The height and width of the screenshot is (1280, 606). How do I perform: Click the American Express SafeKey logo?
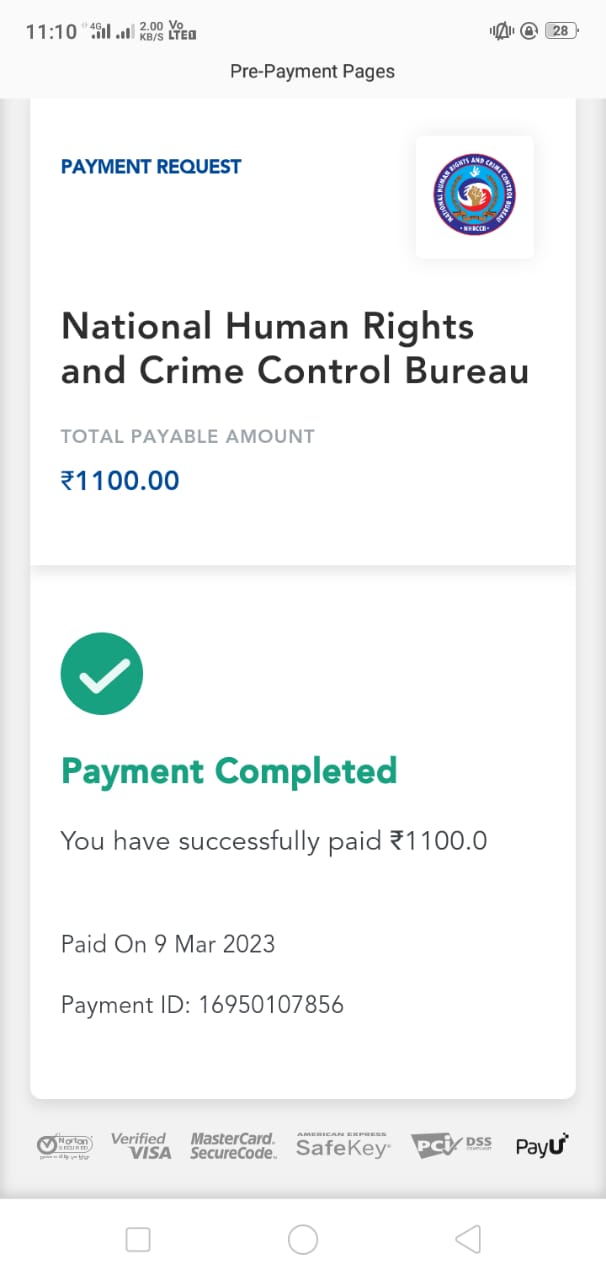343,1146
